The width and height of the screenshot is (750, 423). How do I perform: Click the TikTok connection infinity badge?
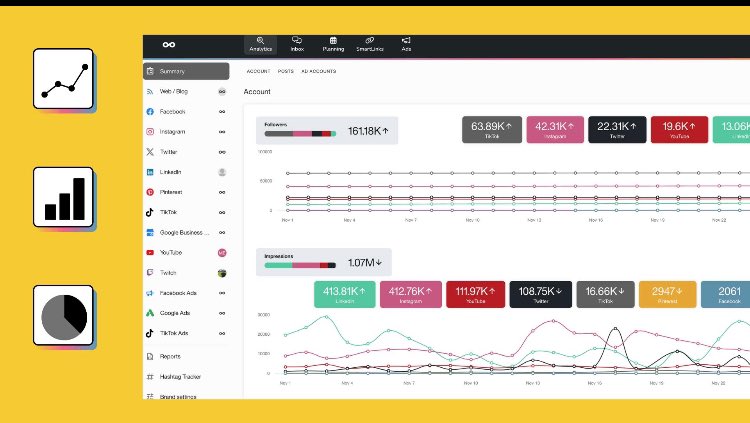coord(222,212)
